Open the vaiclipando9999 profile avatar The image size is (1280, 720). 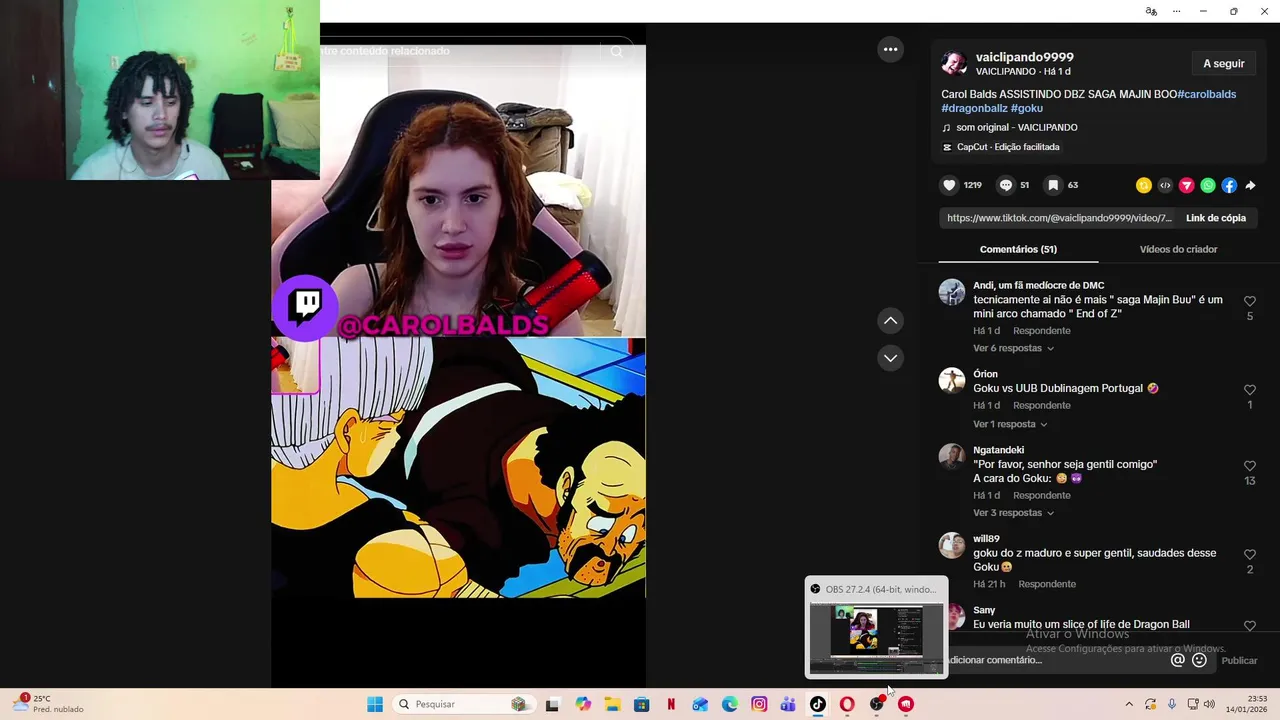(954, 63)
